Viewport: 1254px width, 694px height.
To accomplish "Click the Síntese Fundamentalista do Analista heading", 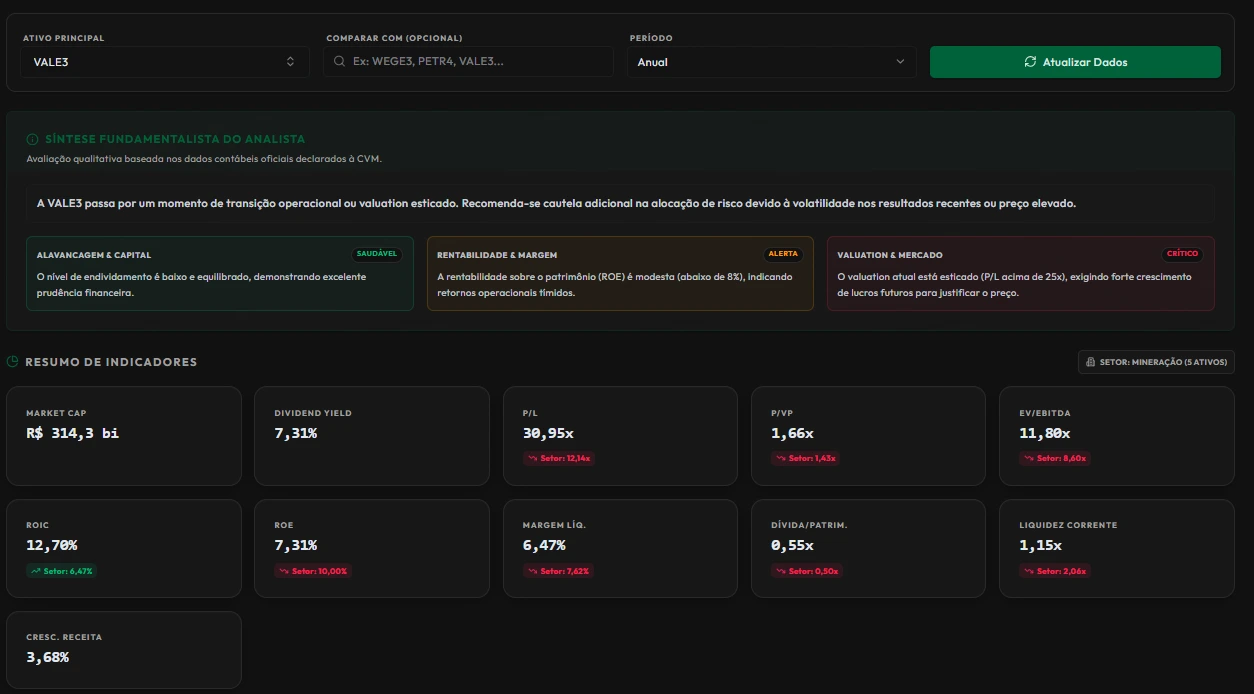I will click(175, 140).
